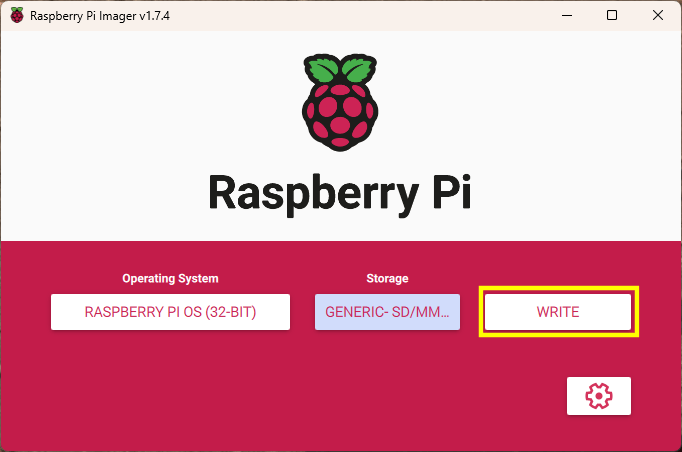Viewport: 682px width, 452px height.
Task: Close the Raspberry Pi Imager window
Action: 658,16
